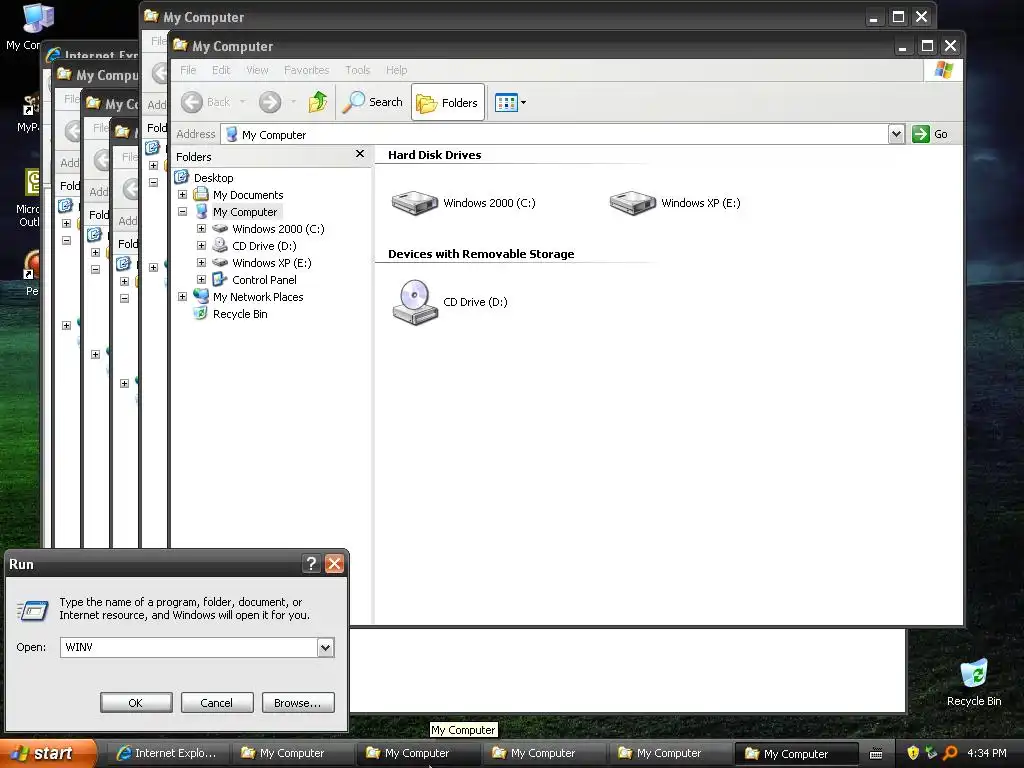Expand Control Panel tree node

pos(202,280)
